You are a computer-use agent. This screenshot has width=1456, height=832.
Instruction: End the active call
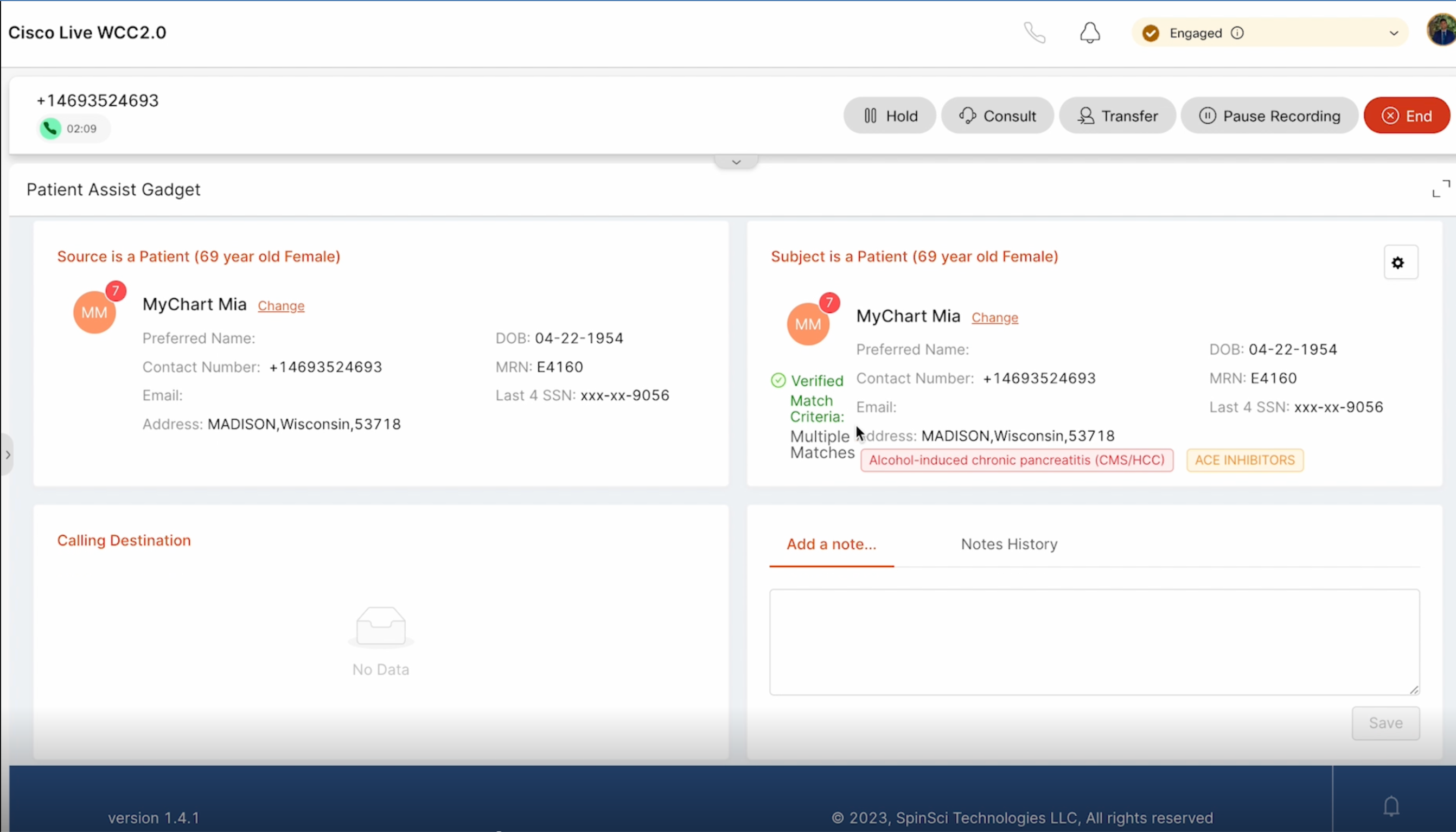coord(1406,116)
